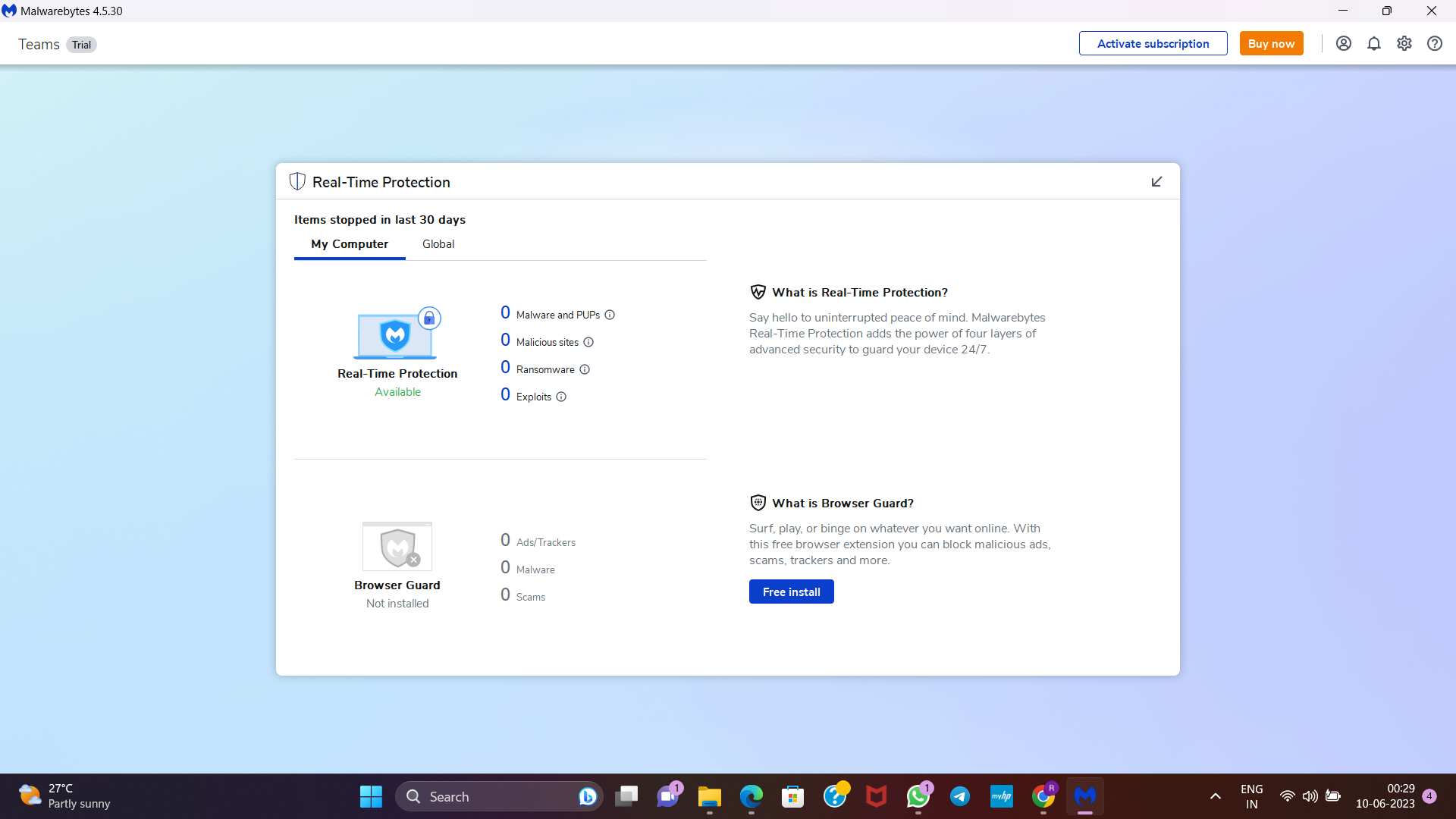Click the Activate subscription button
Screen dimensions: 1456x819
tap(1153, 44)
